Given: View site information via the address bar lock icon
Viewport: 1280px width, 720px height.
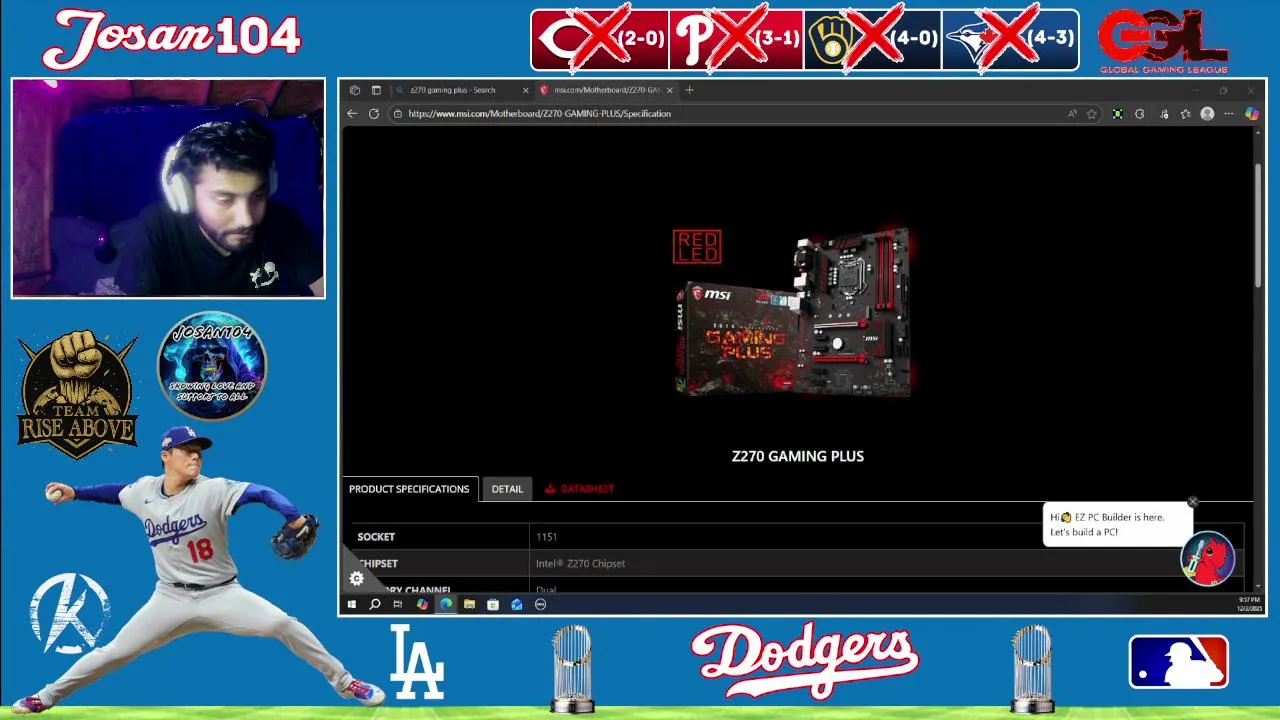Looking at the screenshot, I should coord(398,114).
